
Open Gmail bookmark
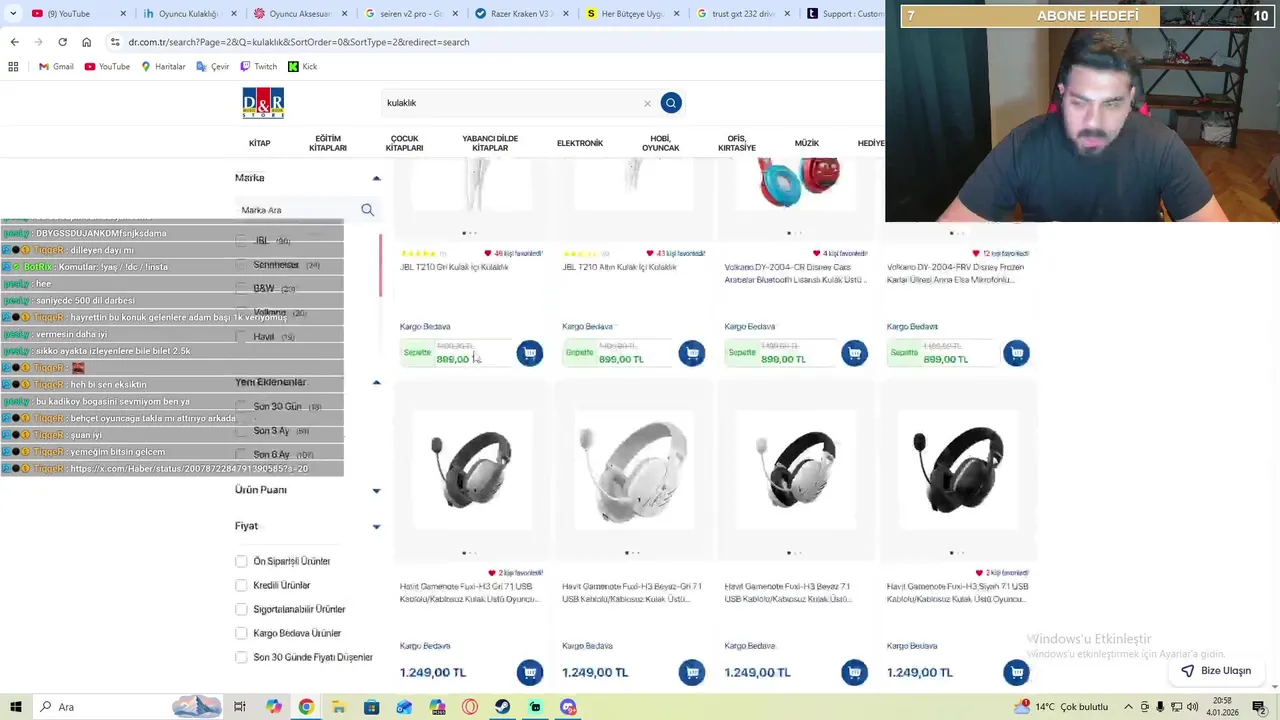[56, 66]
